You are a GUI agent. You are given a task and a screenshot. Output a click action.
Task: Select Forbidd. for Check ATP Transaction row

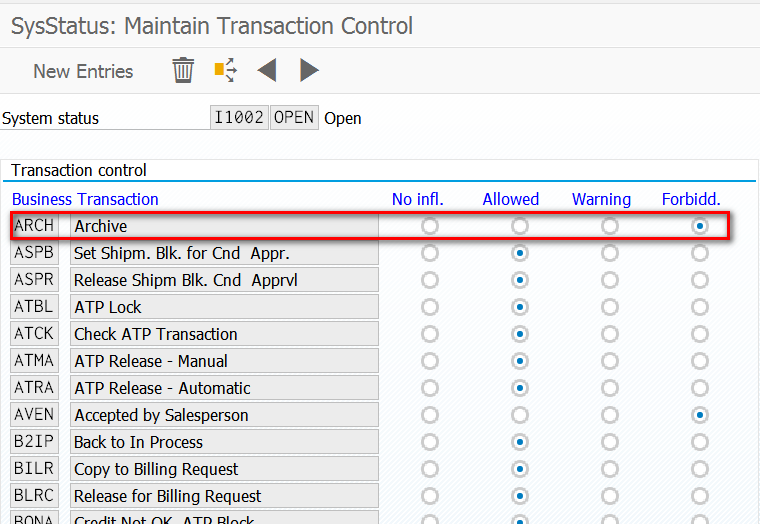(x=700, y=334)
